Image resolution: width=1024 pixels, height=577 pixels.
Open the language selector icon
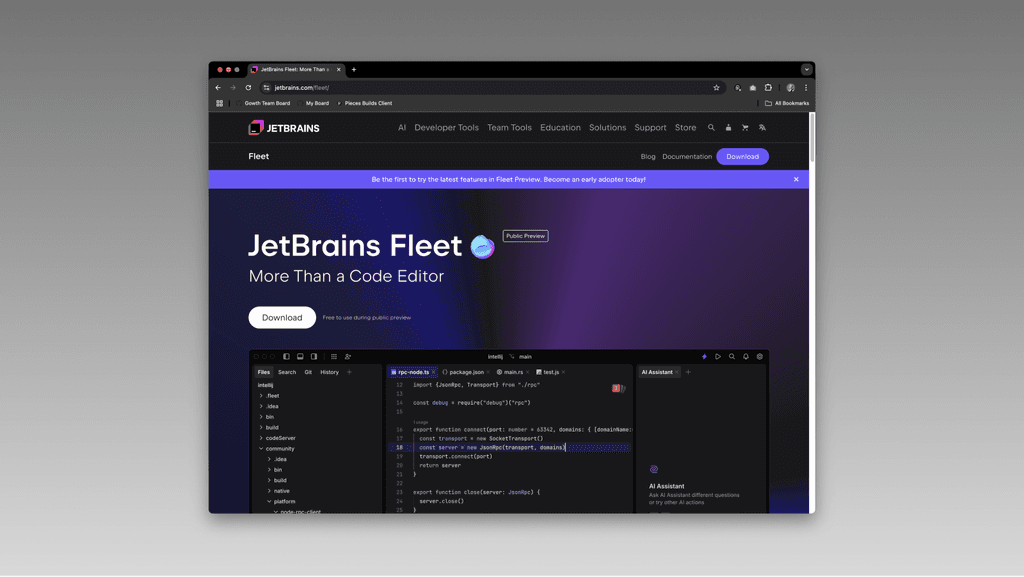pos(762,127)
